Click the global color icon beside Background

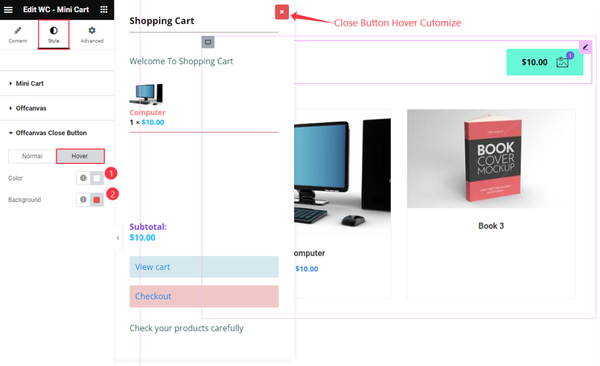83,199
